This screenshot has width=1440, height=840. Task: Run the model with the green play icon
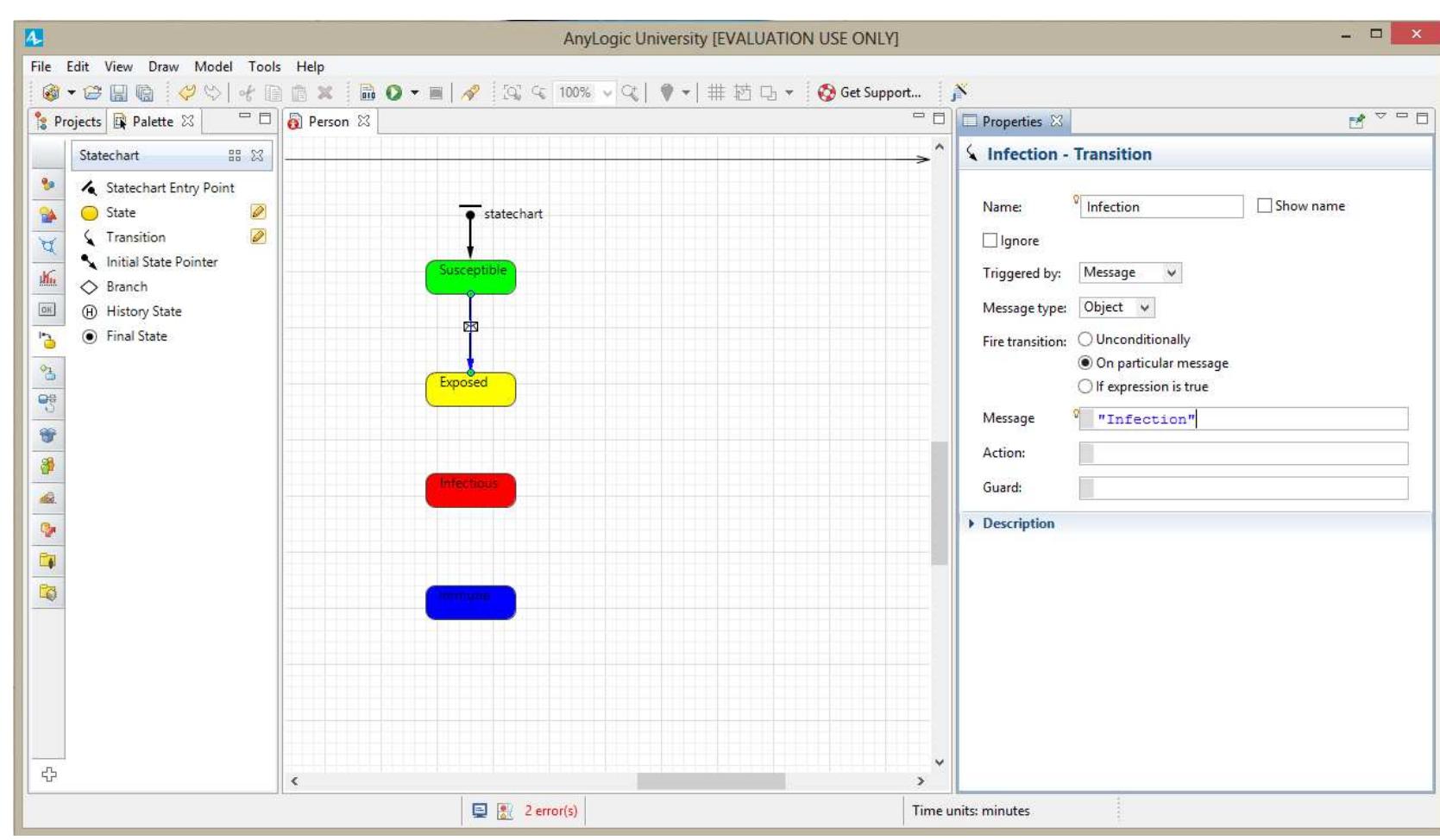pos(394,92)
